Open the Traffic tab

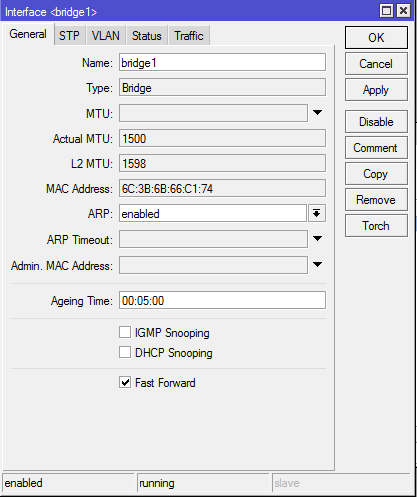click(x=189, y=36)
